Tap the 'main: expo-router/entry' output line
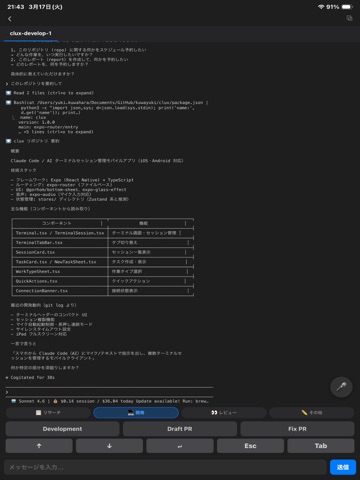Image resolution: width=360 pixels, height=480 pixels. [x=48, y=127]
